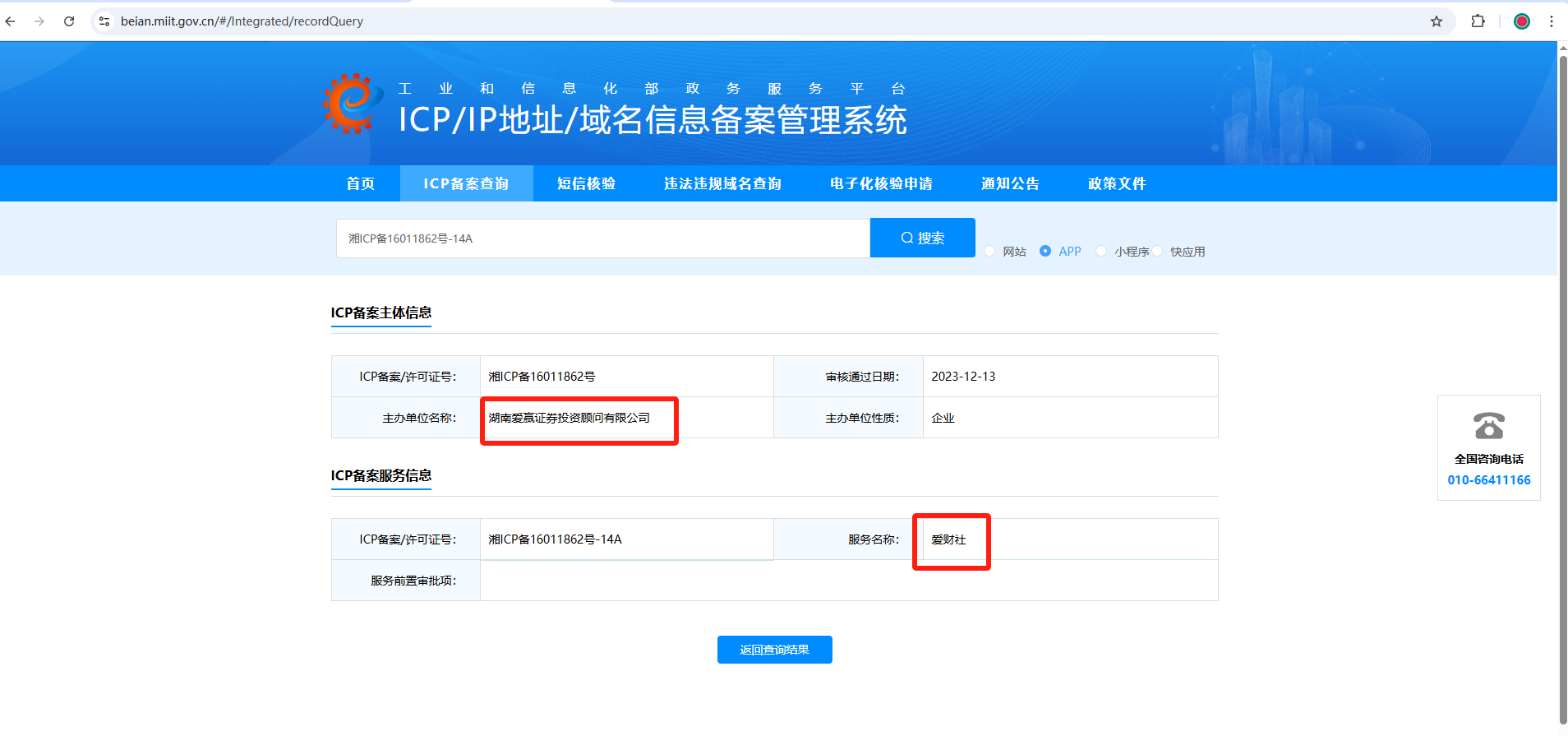The width and height of the screenshot is (1568, 736).
Task: Click the 湘ICP备16011862号-14A table value
Action: pyautogui.click(x=555, y=539)
